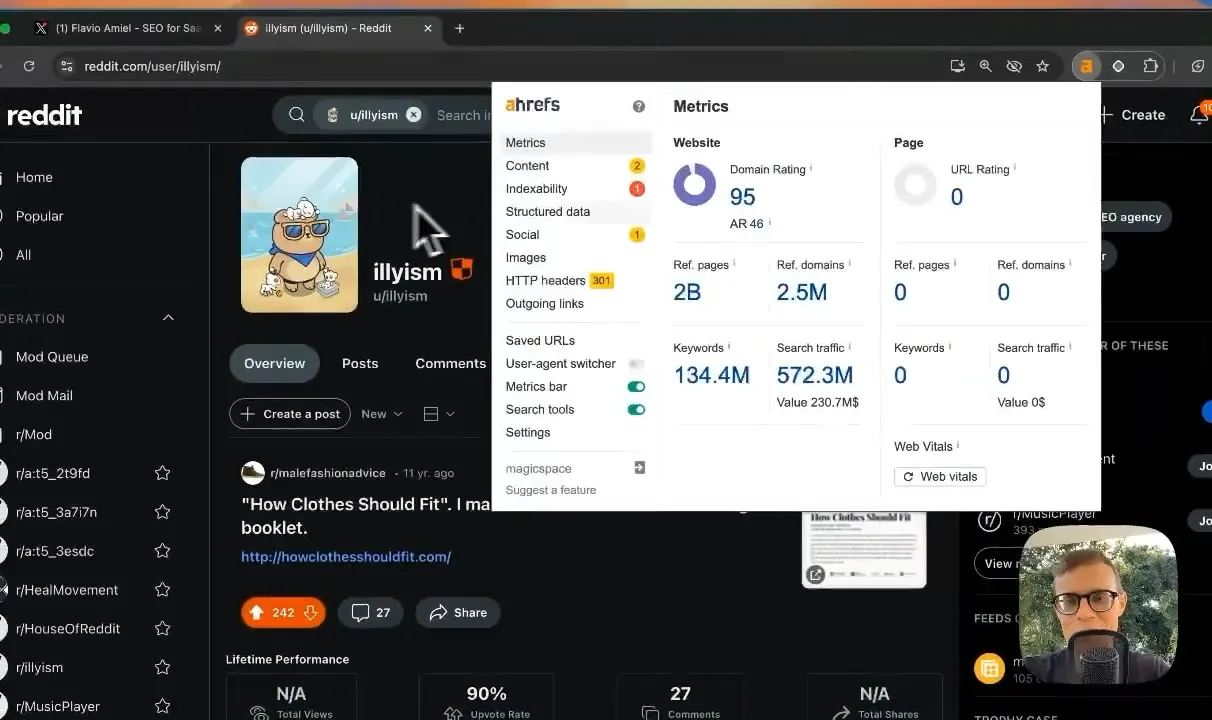Click the browser address bar URL
1212x720 pixels.
pos(152,66)
